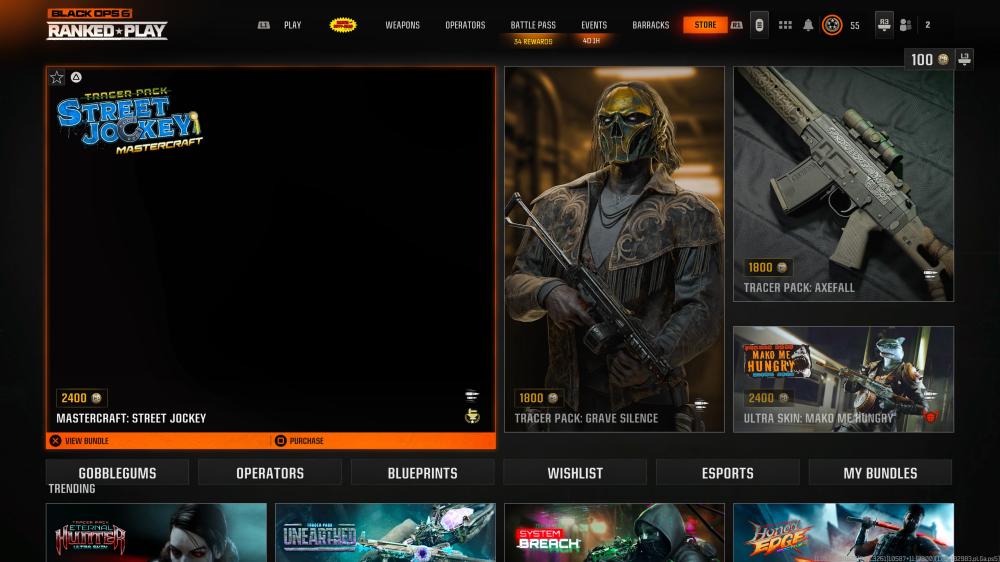Open Honor Edge trending bundle
Viewport: 1000px width, 562px height.
pos(843,533)
